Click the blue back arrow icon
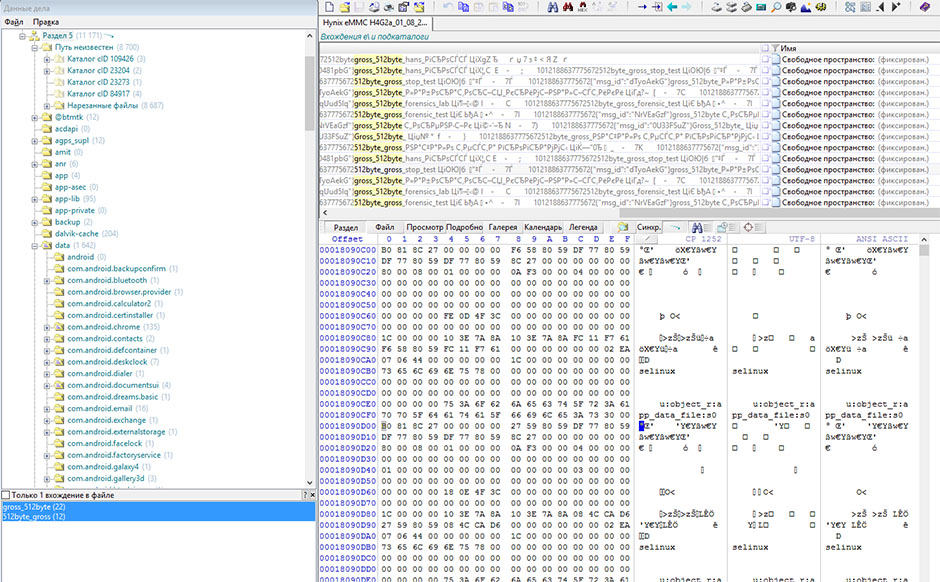This screenshot has height=582, width=940. click(x=671, y=7)
